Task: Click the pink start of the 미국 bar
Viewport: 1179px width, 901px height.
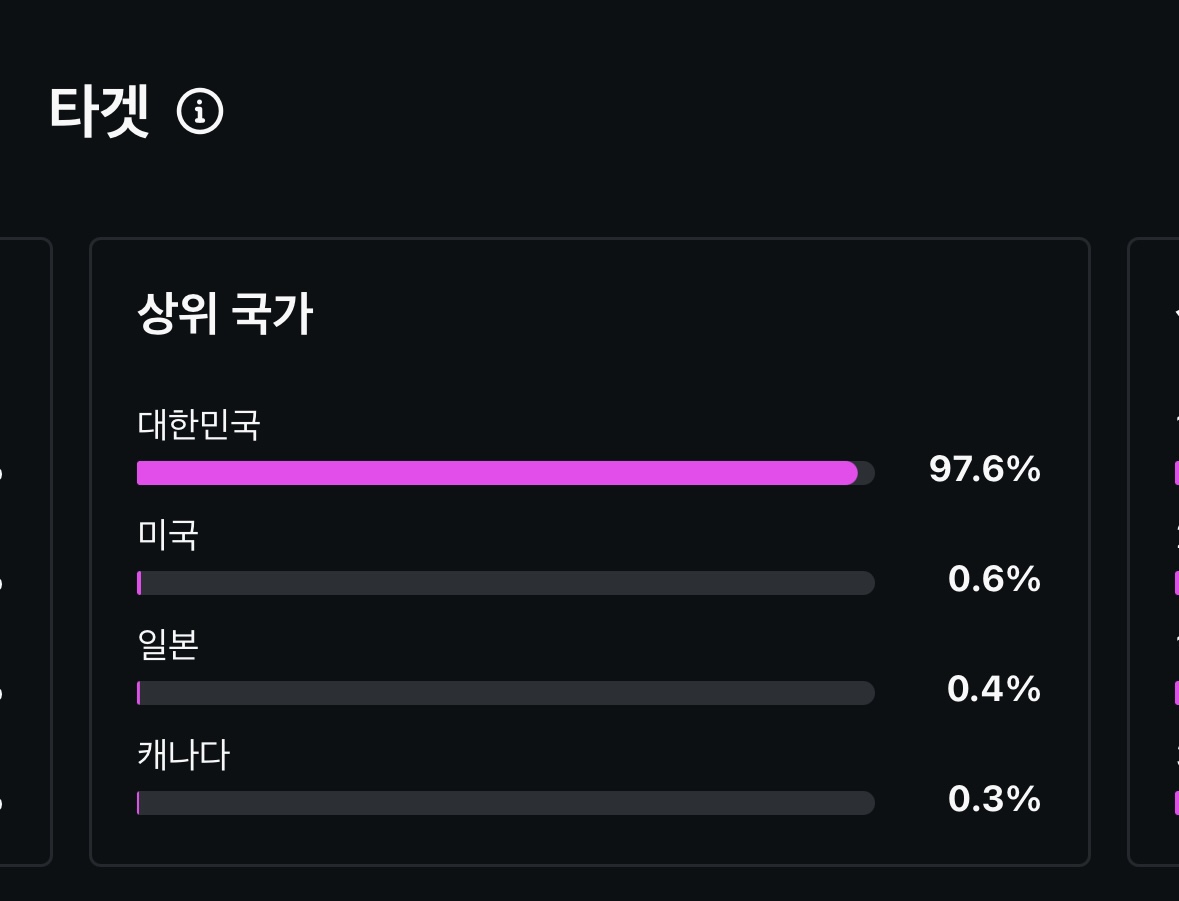Action: [139, 583]
